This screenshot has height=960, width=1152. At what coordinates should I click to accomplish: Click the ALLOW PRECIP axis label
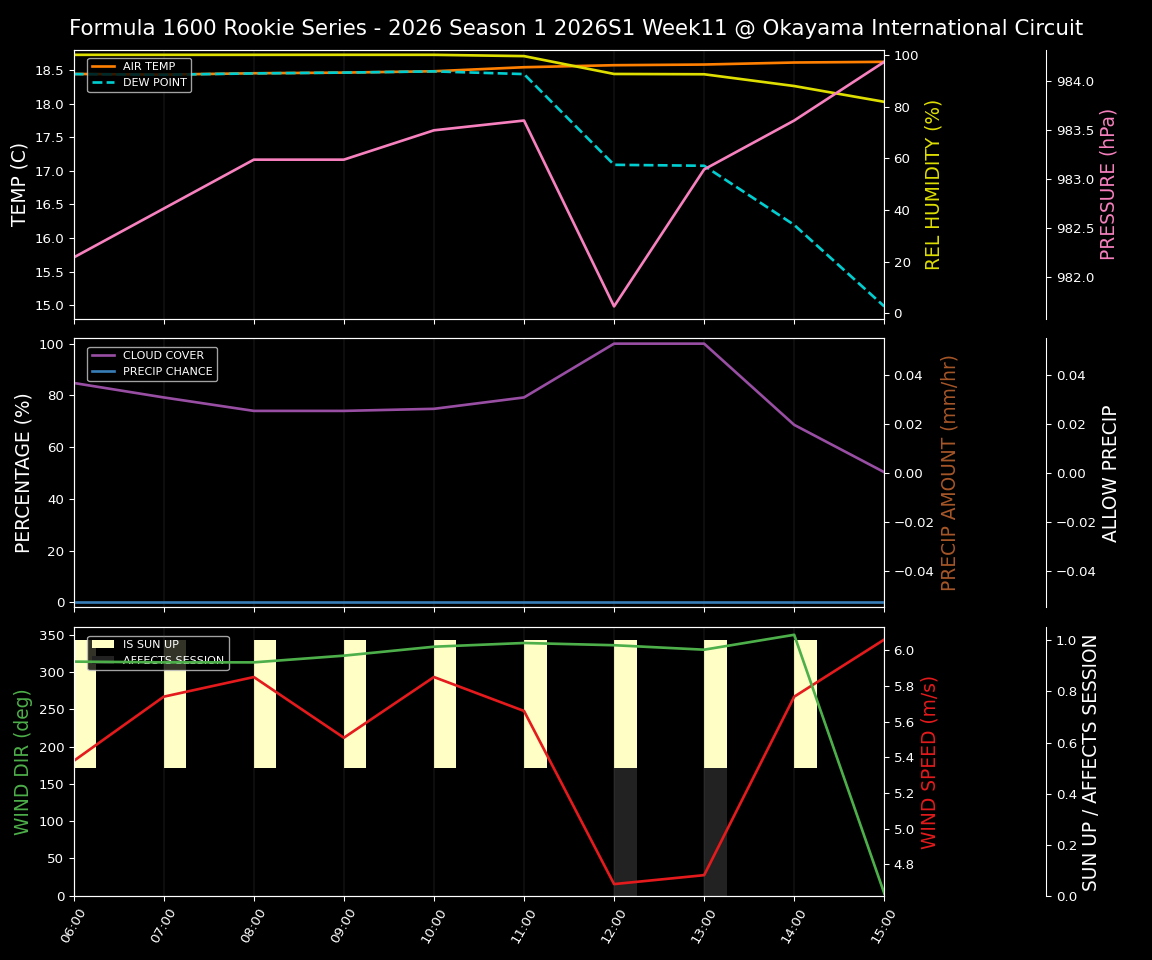click(x=1110, y=470)
